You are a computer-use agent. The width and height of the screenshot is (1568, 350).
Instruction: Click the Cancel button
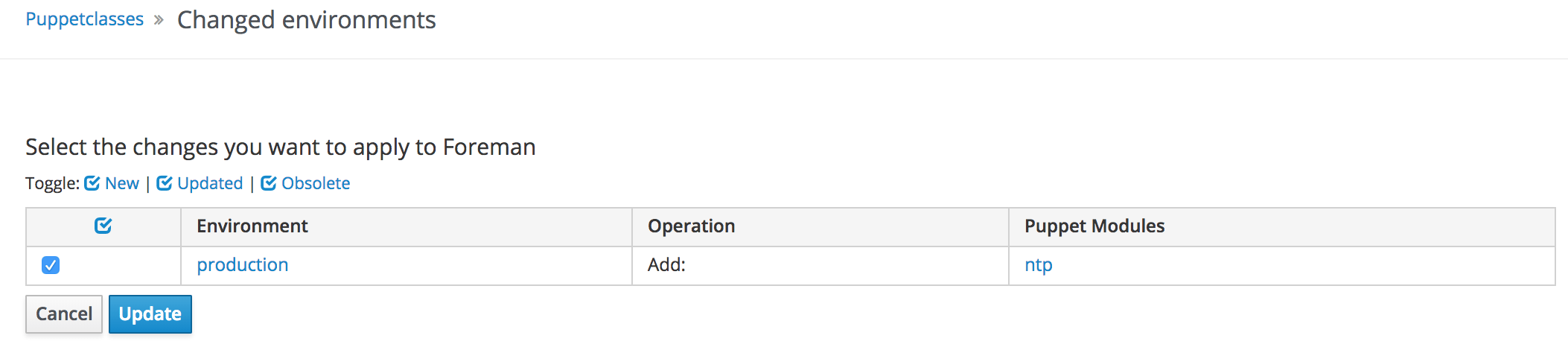click(64, 314)
